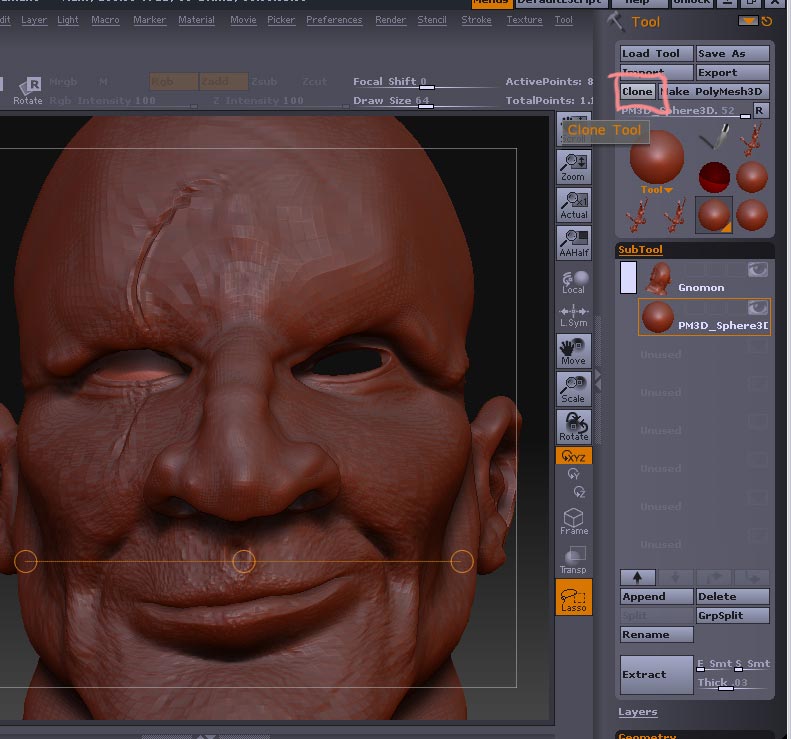Viewport: 791px width, 739px height.
Task: Click the Thick extraction thickness slider
Action: pos(732,683)
